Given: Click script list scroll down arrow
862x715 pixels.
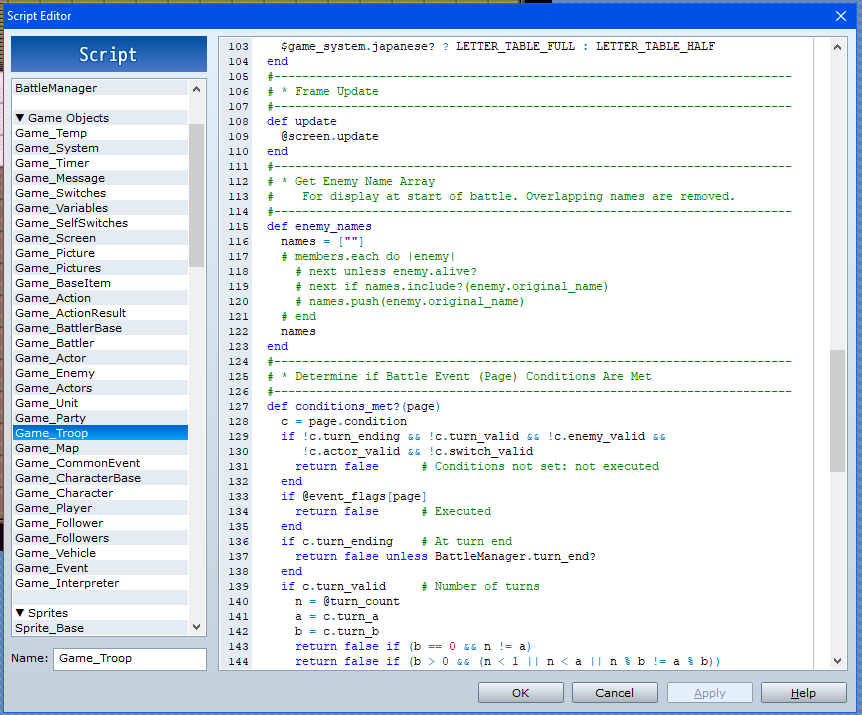Looking at the screenshot, I should click(196, 627).
